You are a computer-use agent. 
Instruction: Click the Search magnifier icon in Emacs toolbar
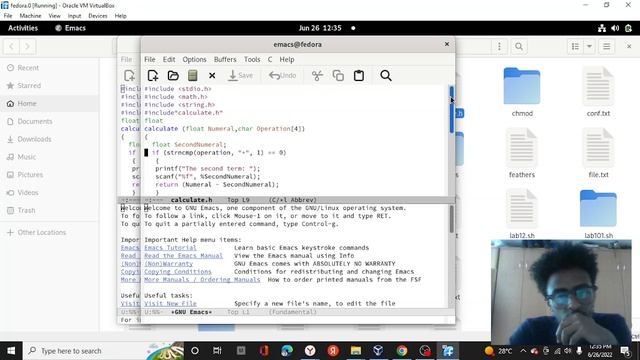386,76
